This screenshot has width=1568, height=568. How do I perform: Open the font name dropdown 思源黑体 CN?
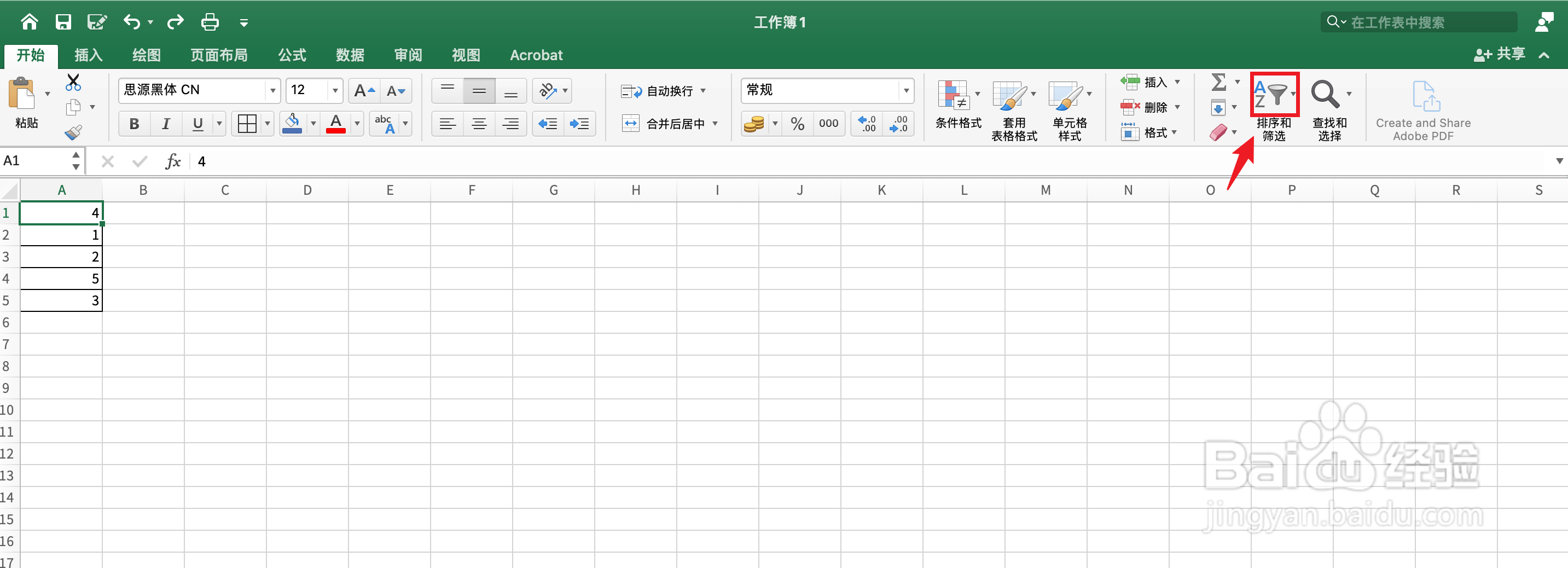(272, 91)
